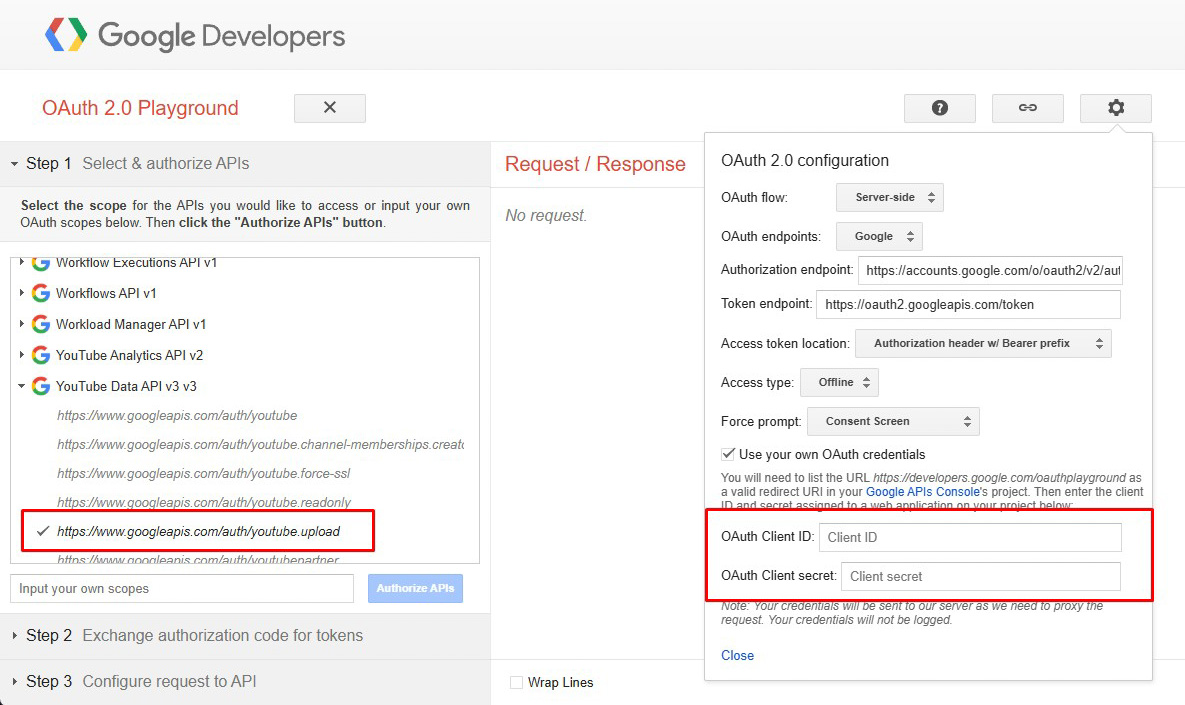
Task: Open the OAuth flow Server-side dropdown
Action: click(x=890, y=197)
